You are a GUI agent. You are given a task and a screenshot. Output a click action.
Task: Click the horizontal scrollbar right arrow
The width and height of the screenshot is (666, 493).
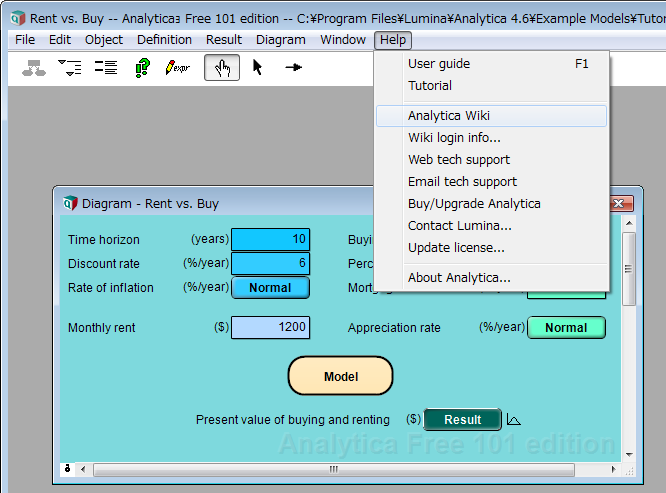click(613, 470)
